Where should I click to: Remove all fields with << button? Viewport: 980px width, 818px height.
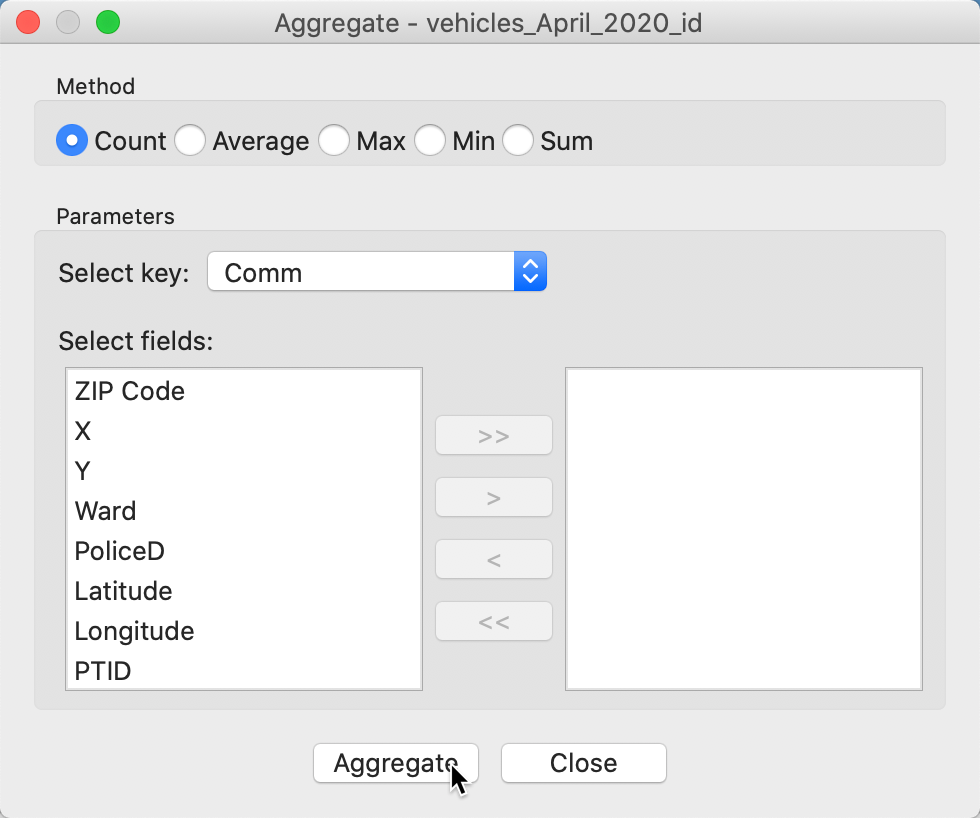click(x=494, y=621)
